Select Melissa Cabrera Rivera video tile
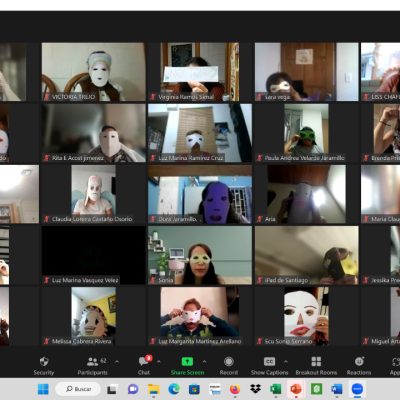The height and width of the screenshot is (400, 400). (94, 316)
